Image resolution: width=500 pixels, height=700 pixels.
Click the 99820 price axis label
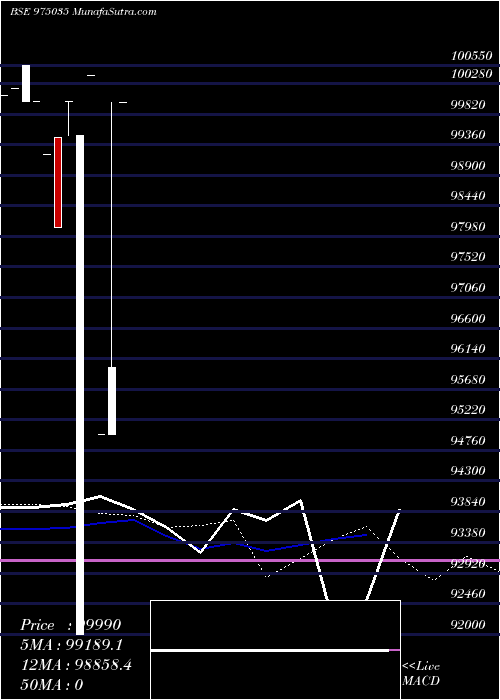468,104
